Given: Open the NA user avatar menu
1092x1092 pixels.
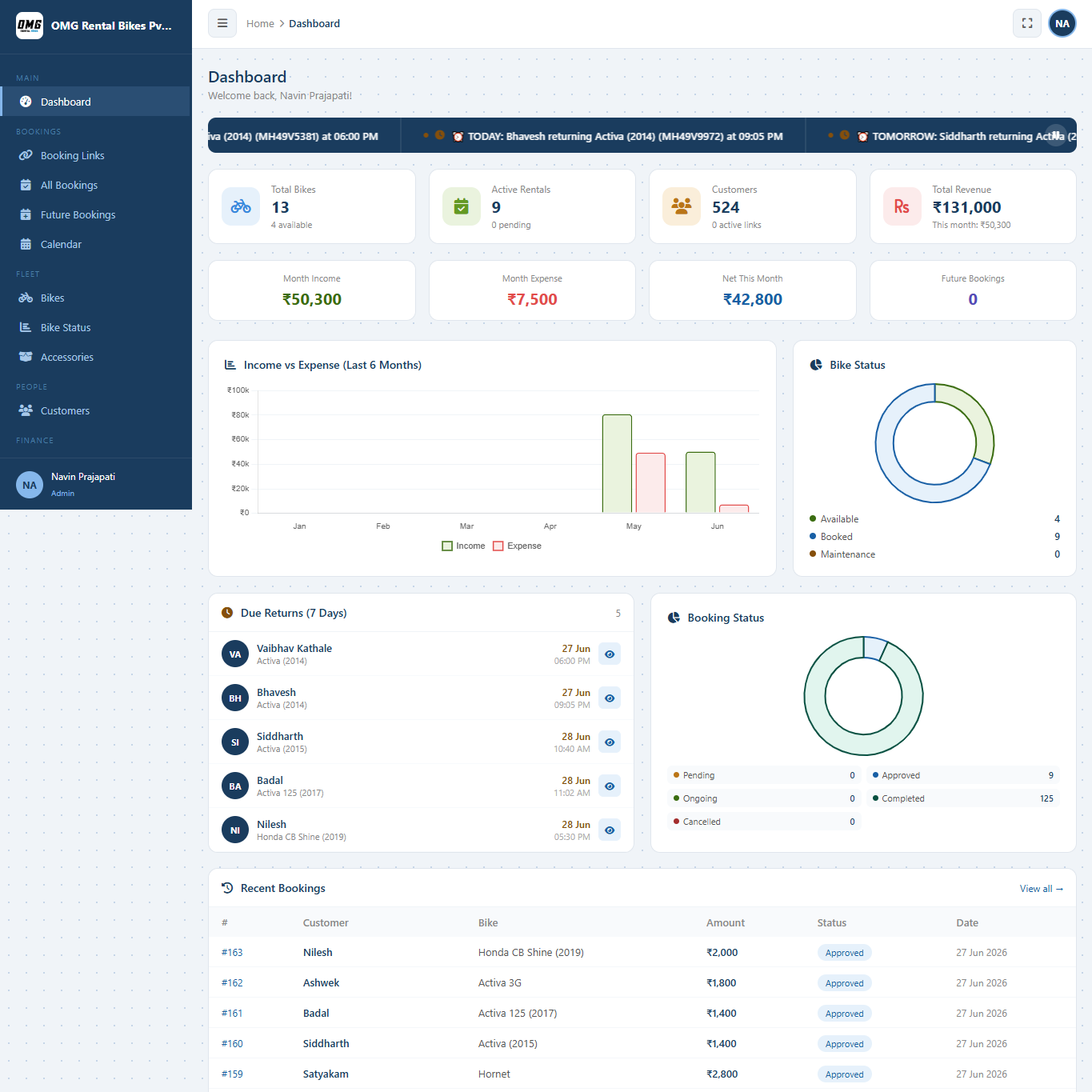Looking at the screenshot, I should (x=1062, y=23).
